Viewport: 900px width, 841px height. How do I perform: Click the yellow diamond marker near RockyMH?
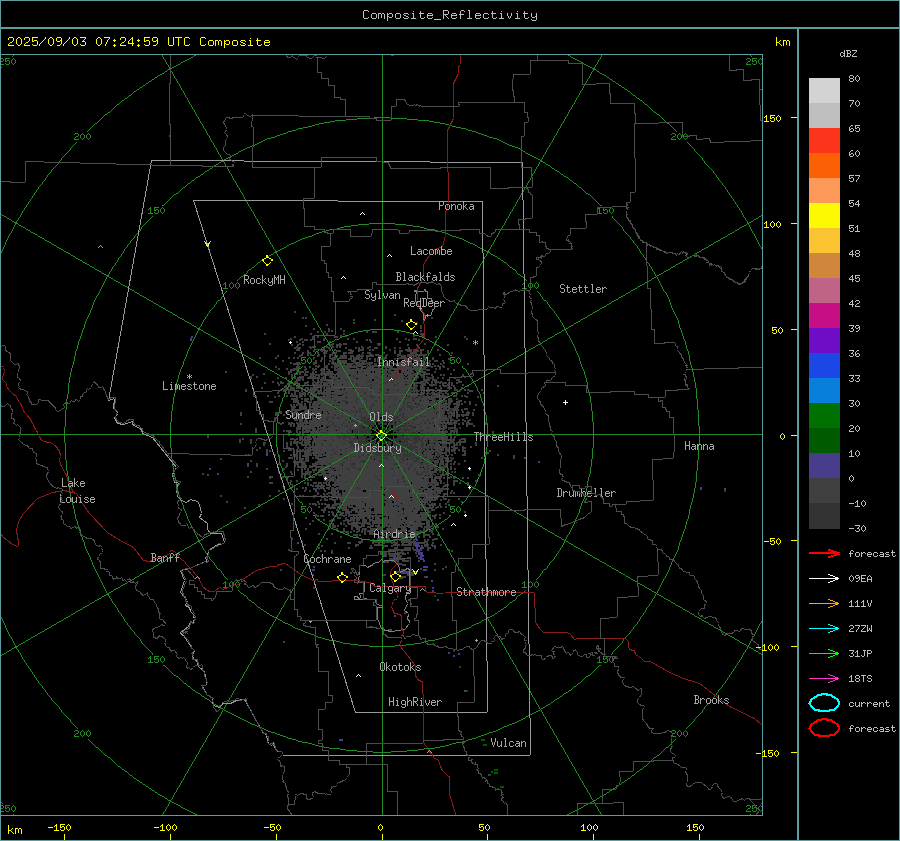click(x=267, y=261)
